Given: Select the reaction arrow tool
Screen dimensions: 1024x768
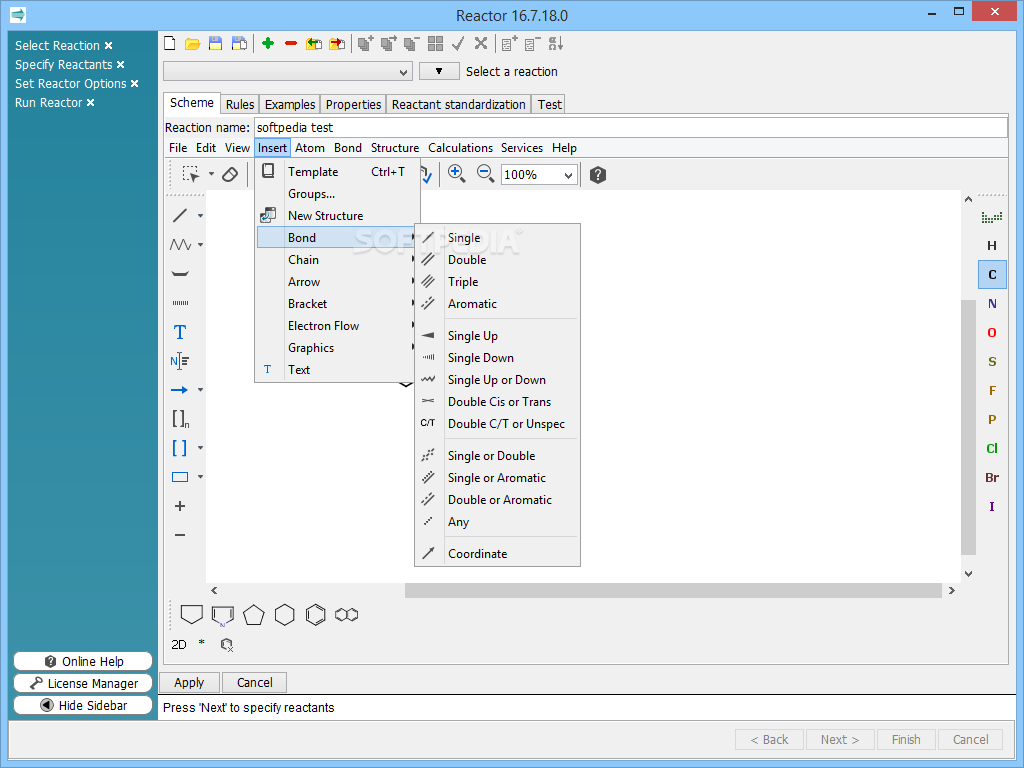Looking at the screenshot, I should click(180, 390).
